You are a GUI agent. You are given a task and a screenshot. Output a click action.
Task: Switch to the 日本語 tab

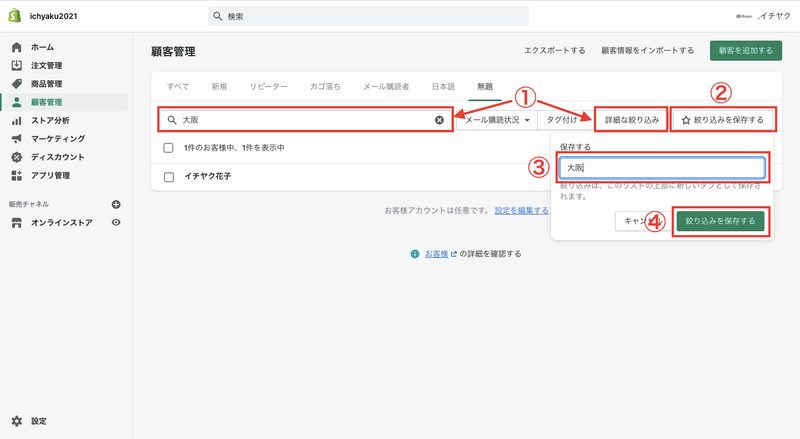point(443,87)
